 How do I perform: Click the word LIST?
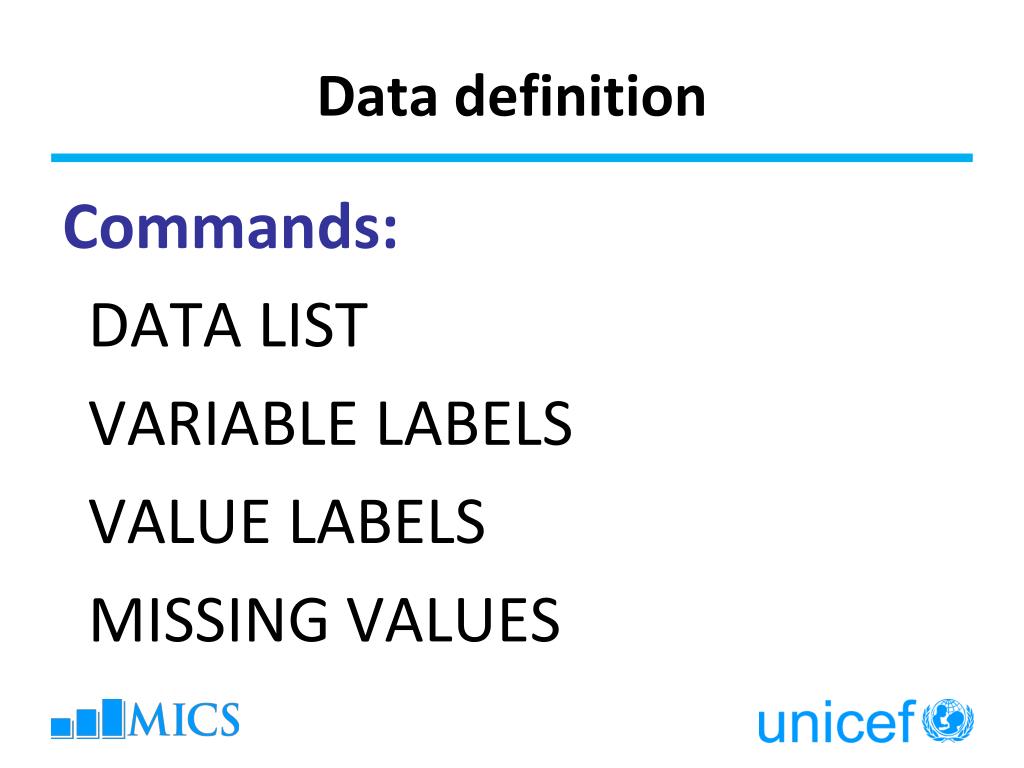coord(313,325)
